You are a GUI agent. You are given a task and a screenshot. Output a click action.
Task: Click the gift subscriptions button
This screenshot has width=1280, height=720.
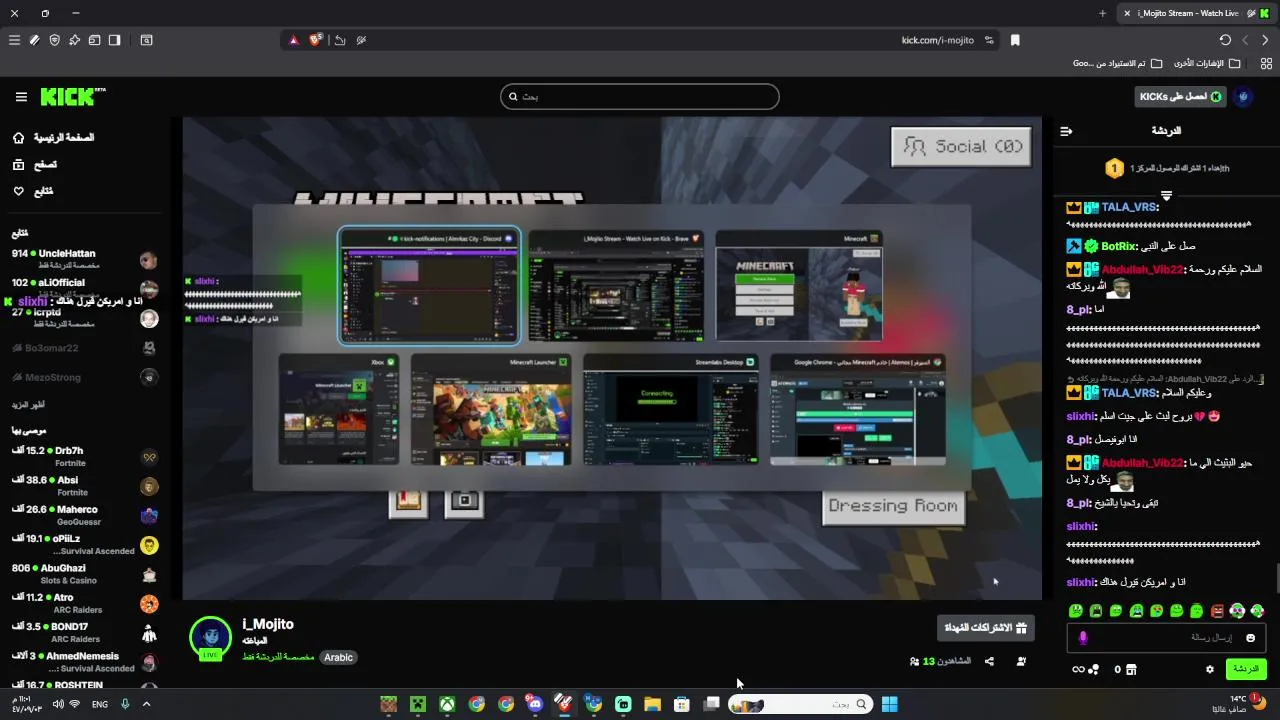pyautogui.click(x=986, y=628)
